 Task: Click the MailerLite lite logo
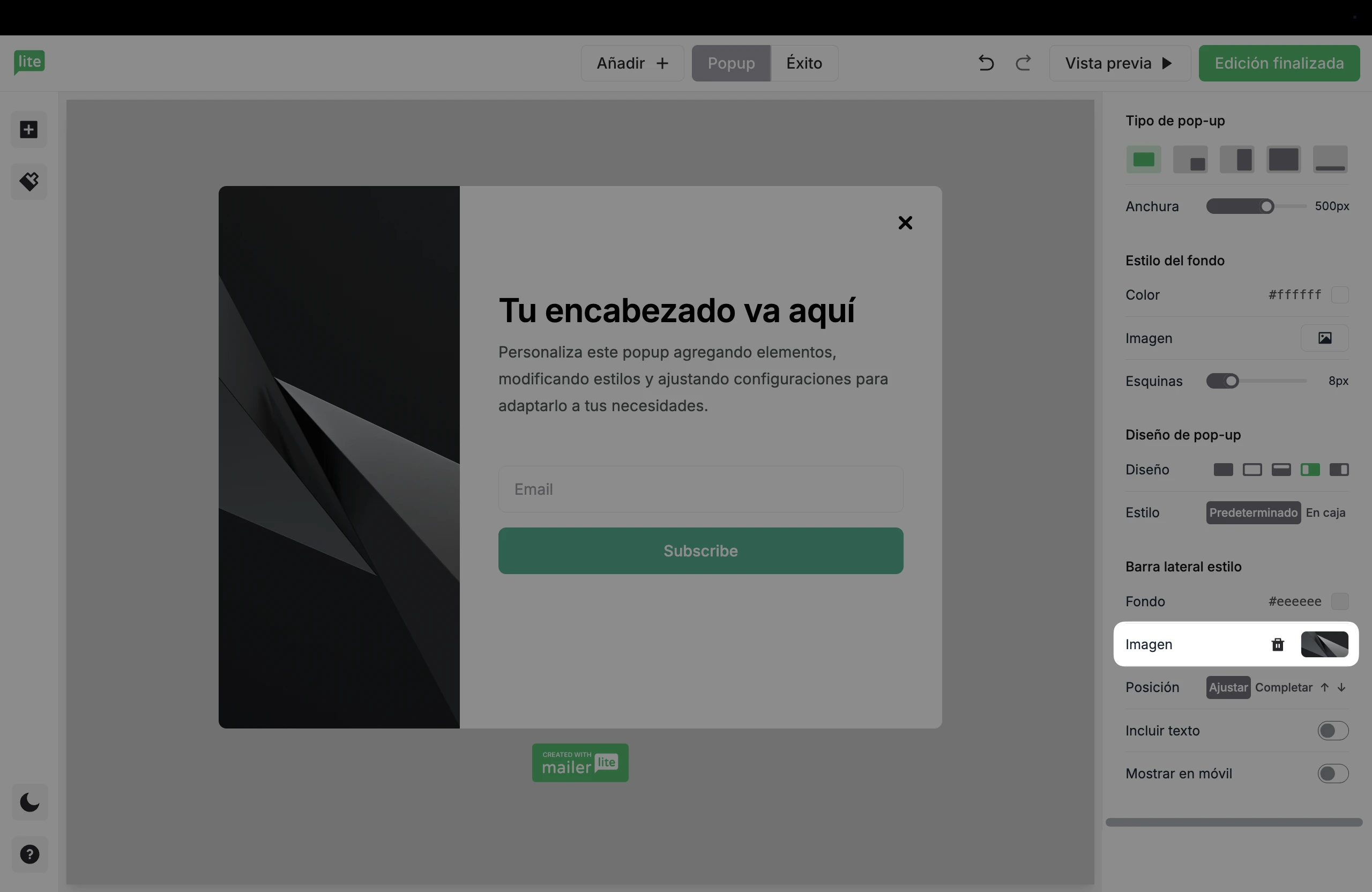(29, 62)
